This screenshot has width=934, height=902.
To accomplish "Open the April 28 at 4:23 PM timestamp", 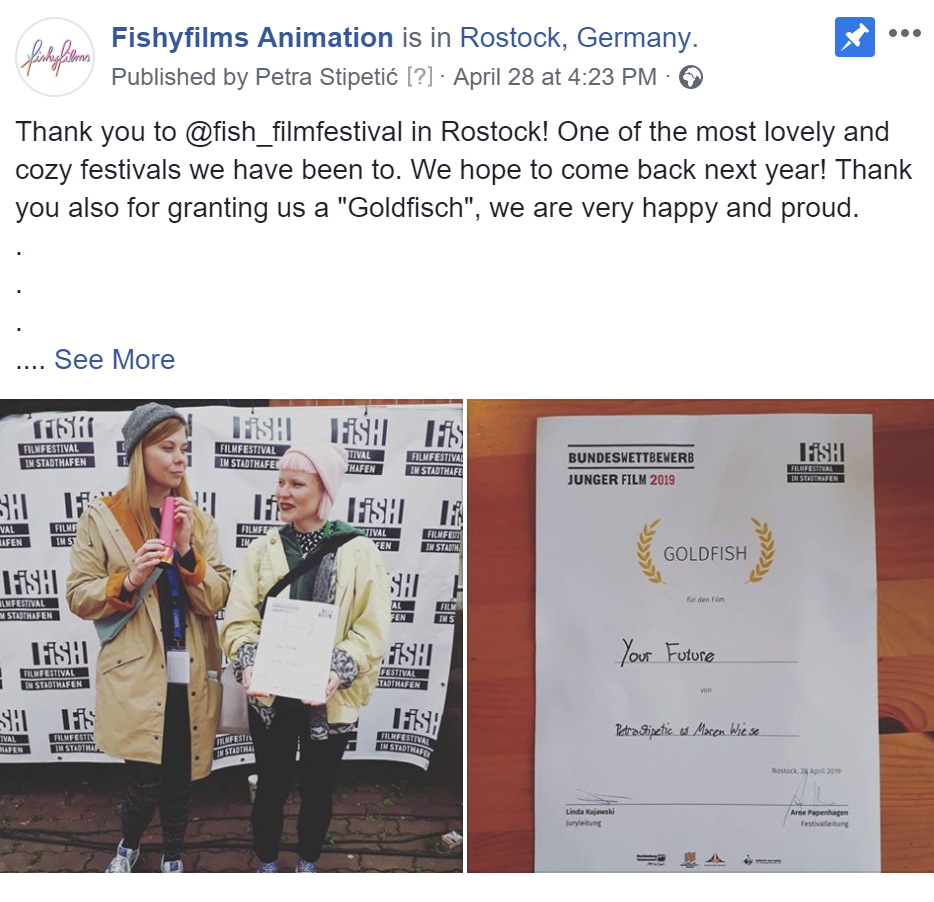I will click(x=555, y=77).
